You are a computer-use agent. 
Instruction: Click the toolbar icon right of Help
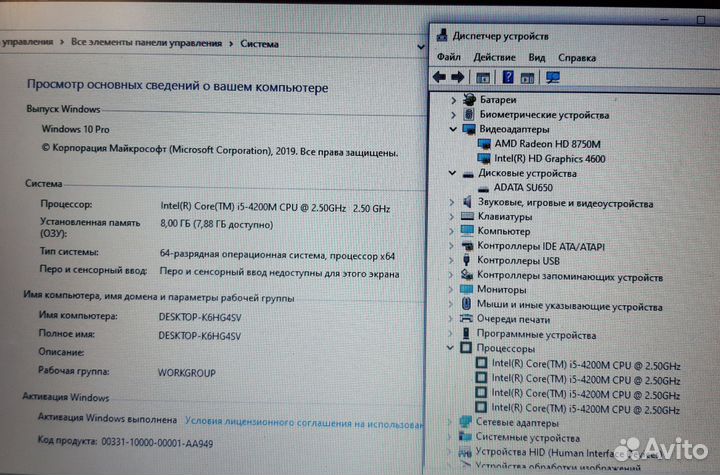pyautogui.click(x=527, y=78)
